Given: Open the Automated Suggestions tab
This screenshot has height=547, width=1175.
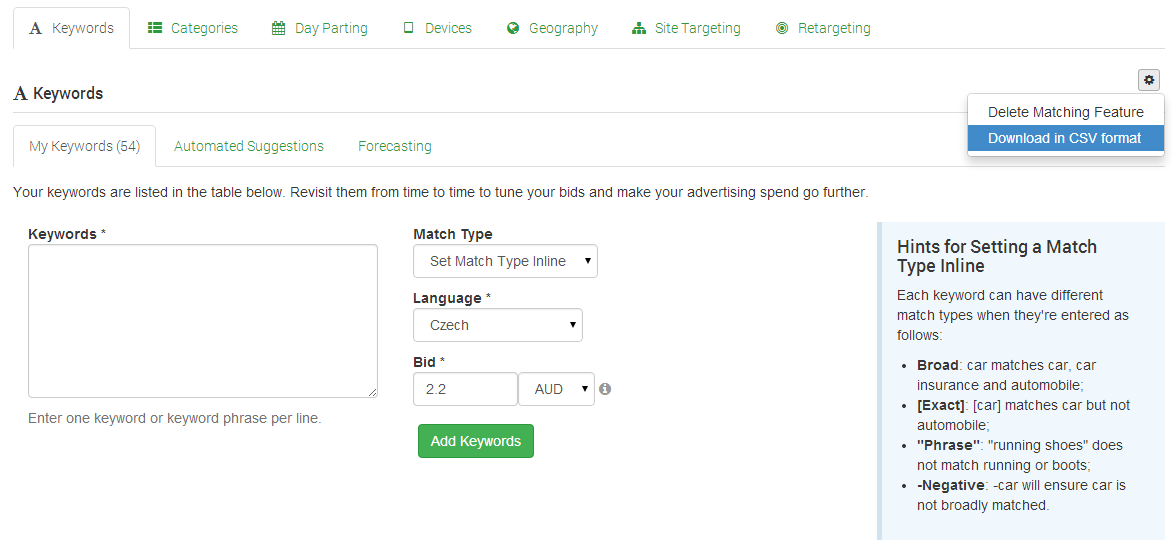Looking at the screenshot, I should pos(249,146).
